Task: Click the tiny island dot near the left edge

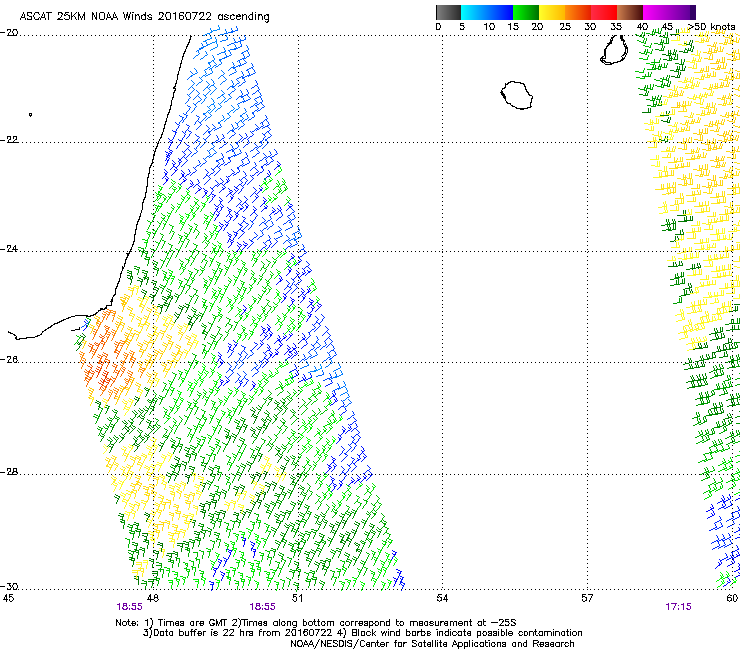Action: [x=30, y=115]
